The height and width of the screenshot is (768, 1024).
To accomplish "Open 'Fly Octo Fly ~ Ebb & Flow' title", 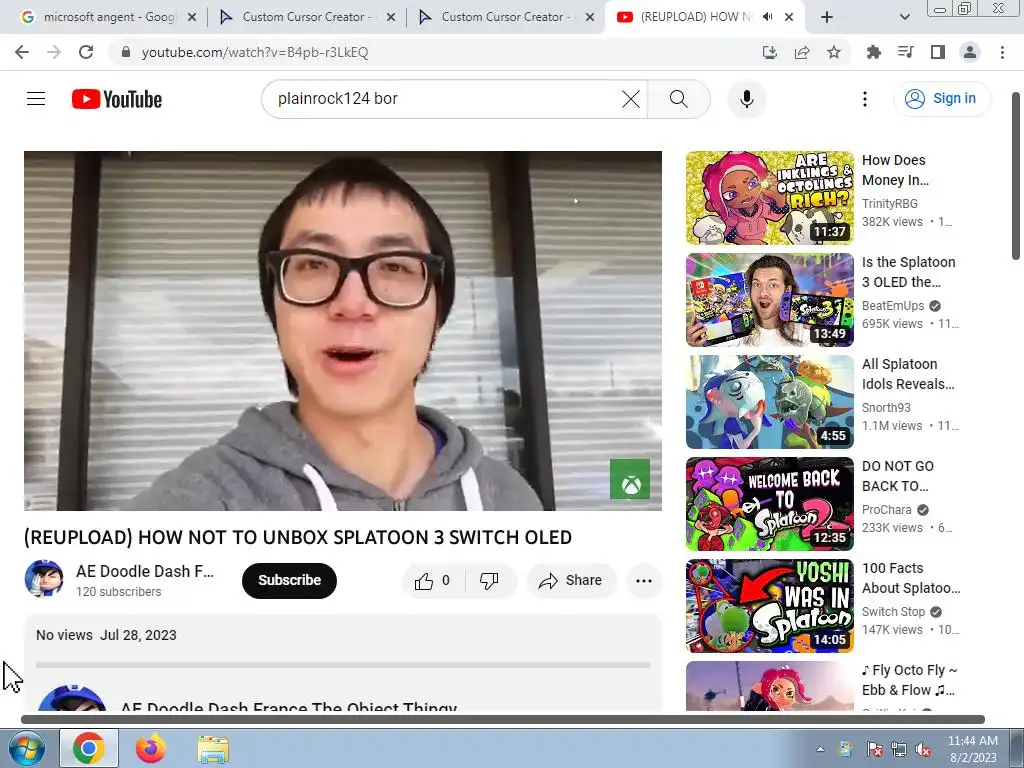I will pyautogui.click(x=909, y=680).
